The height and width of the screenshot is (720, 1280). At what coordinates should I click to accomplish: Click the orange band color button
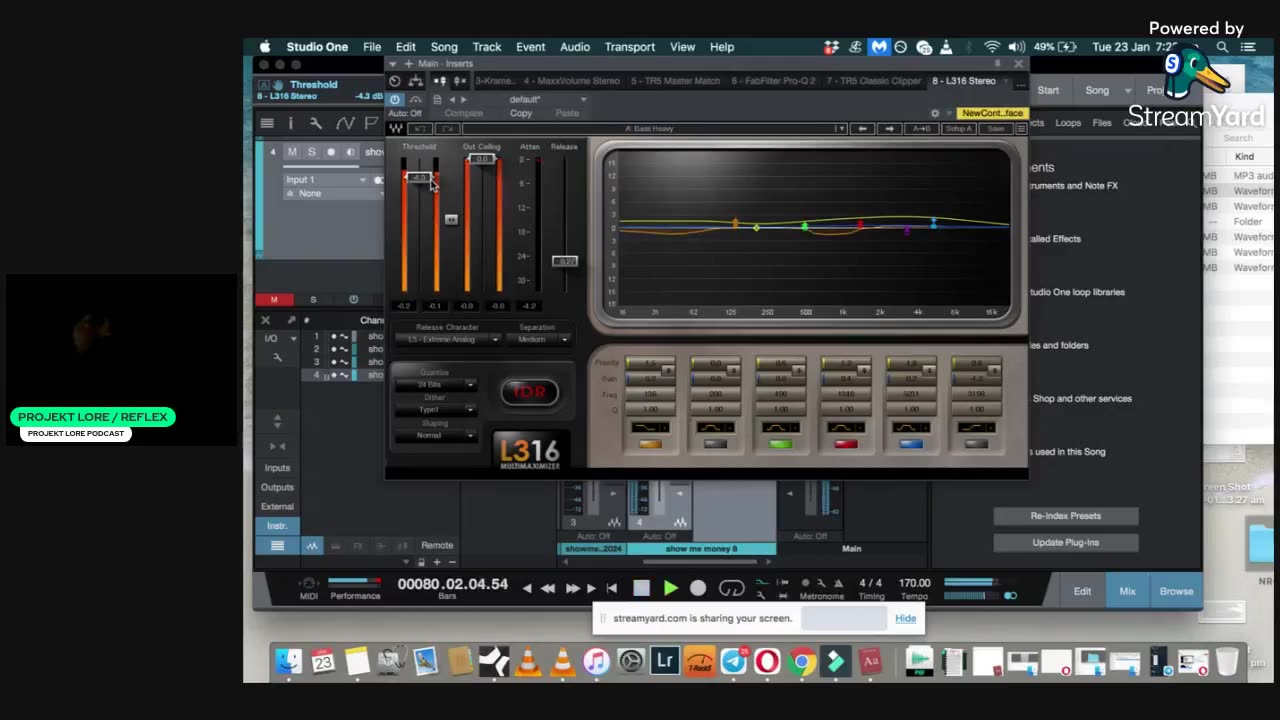[x=649, y=444]
